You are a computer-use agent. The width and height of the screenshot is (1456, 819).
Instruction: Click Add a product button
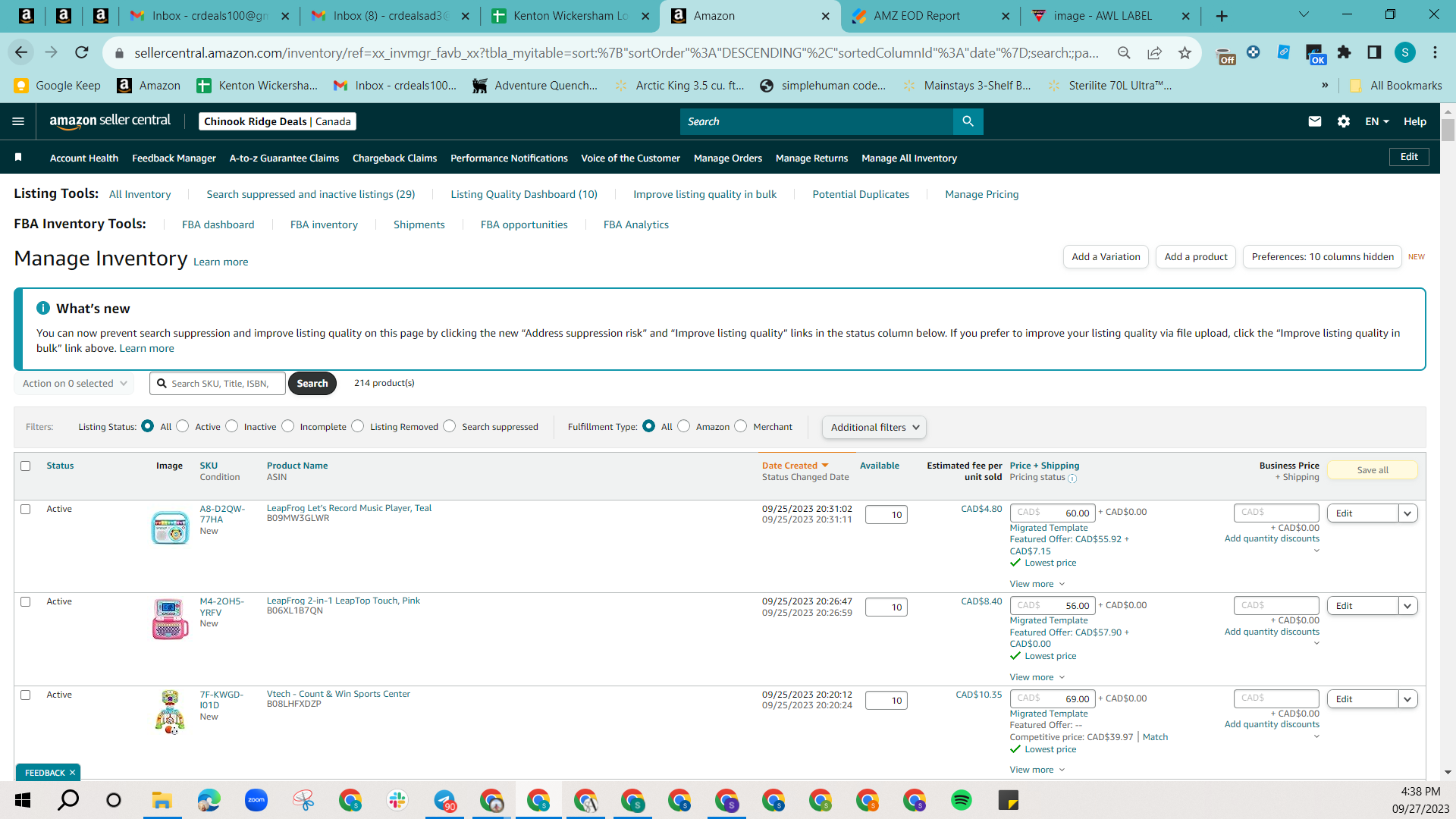1196,257
